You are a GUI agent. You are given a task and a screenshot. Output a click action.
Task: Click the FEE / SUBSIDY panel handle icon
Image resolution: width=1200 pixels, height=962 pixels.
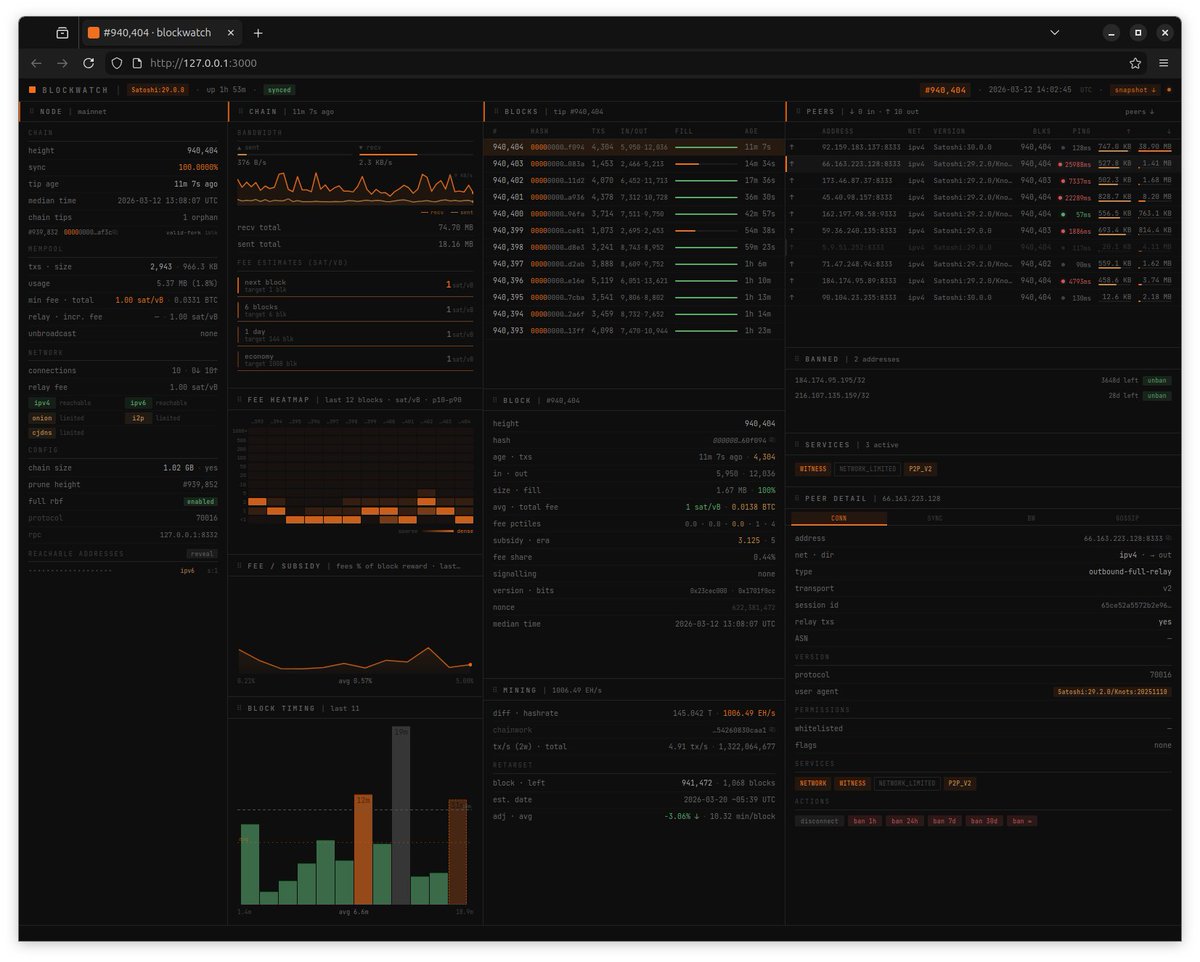[240, 566]
